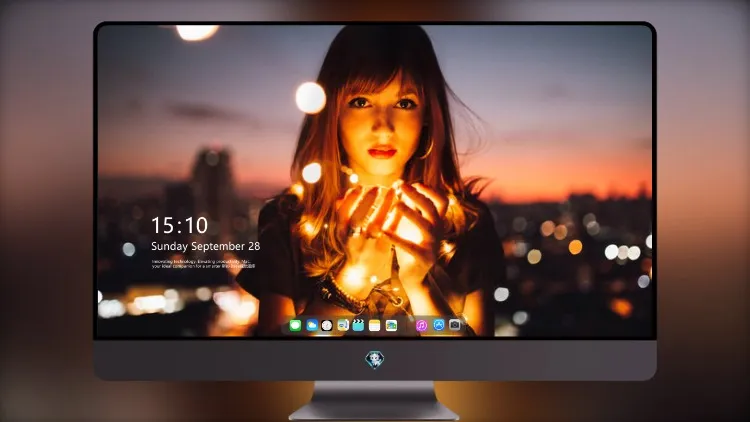
Task: Open the photo gallery icon in dock
Action: pos(391,325)
